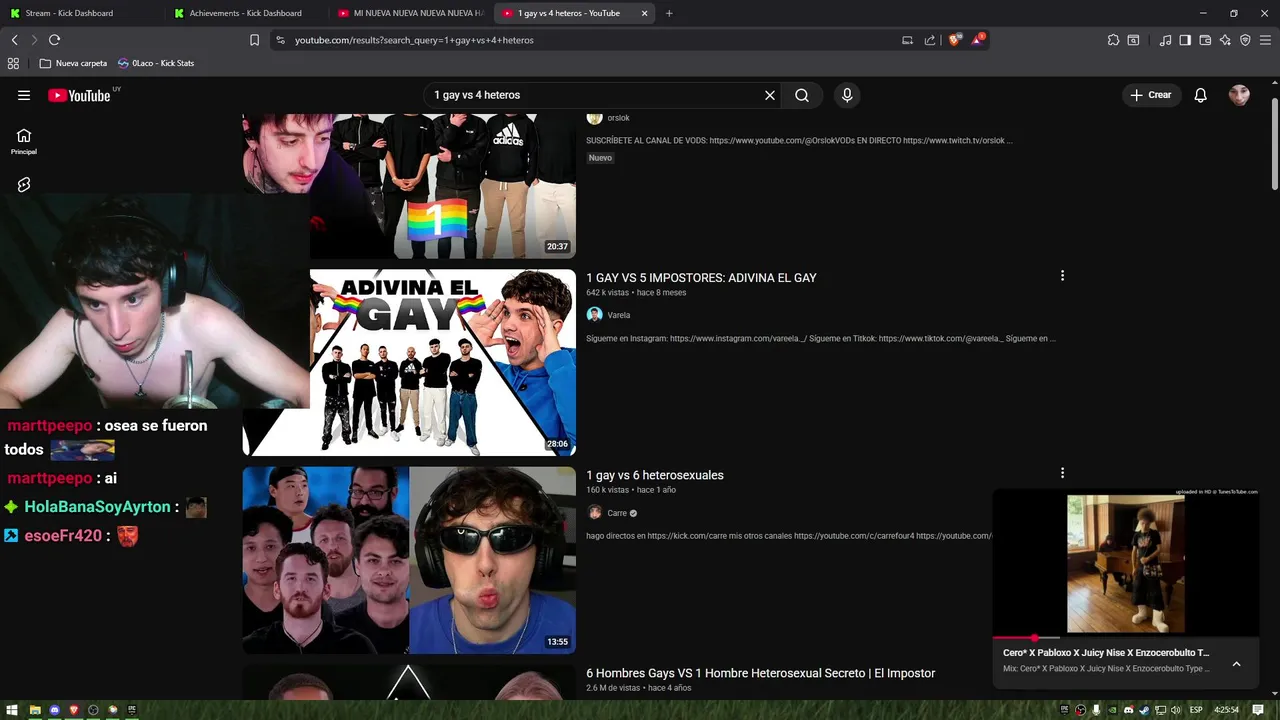The image size is (1280, 720).
Task: Click the Nuevo badge
Action: pyautogui.click(x=600, y=158)
